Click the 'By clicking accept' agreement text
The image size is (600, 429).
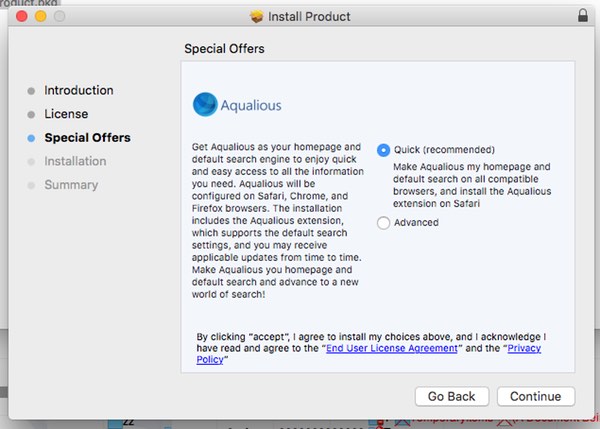click(371, 348)
